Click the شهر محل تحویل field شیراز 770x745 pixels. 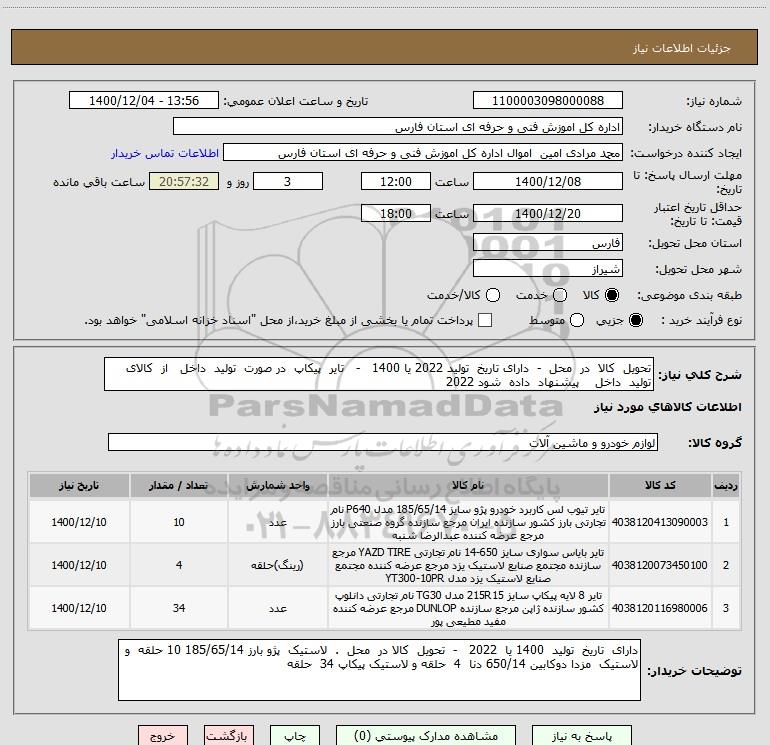[x=548, y=269]
